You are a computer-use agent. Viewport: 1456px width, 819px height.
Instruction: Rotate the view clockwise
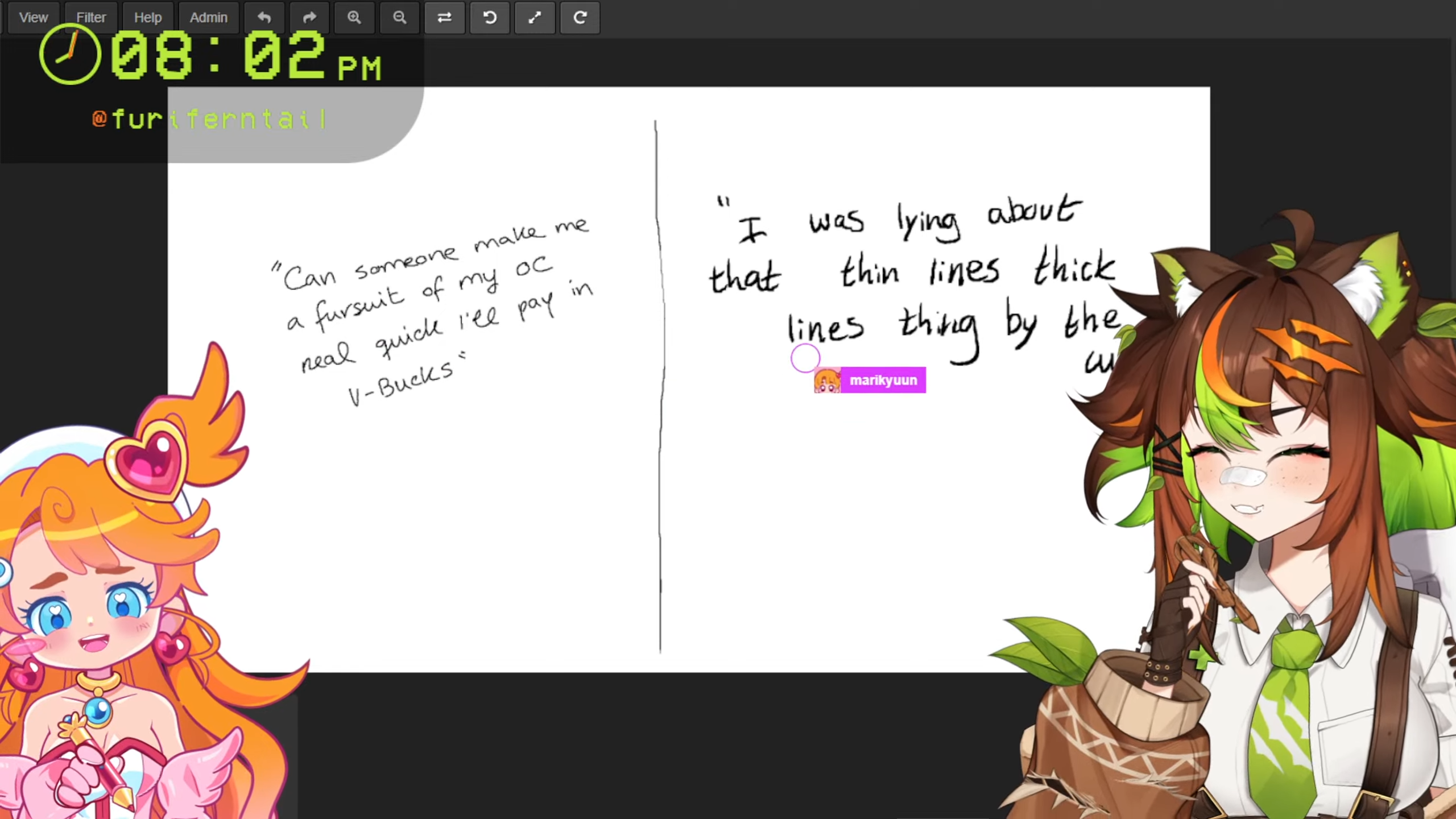(x=580, y=18)
